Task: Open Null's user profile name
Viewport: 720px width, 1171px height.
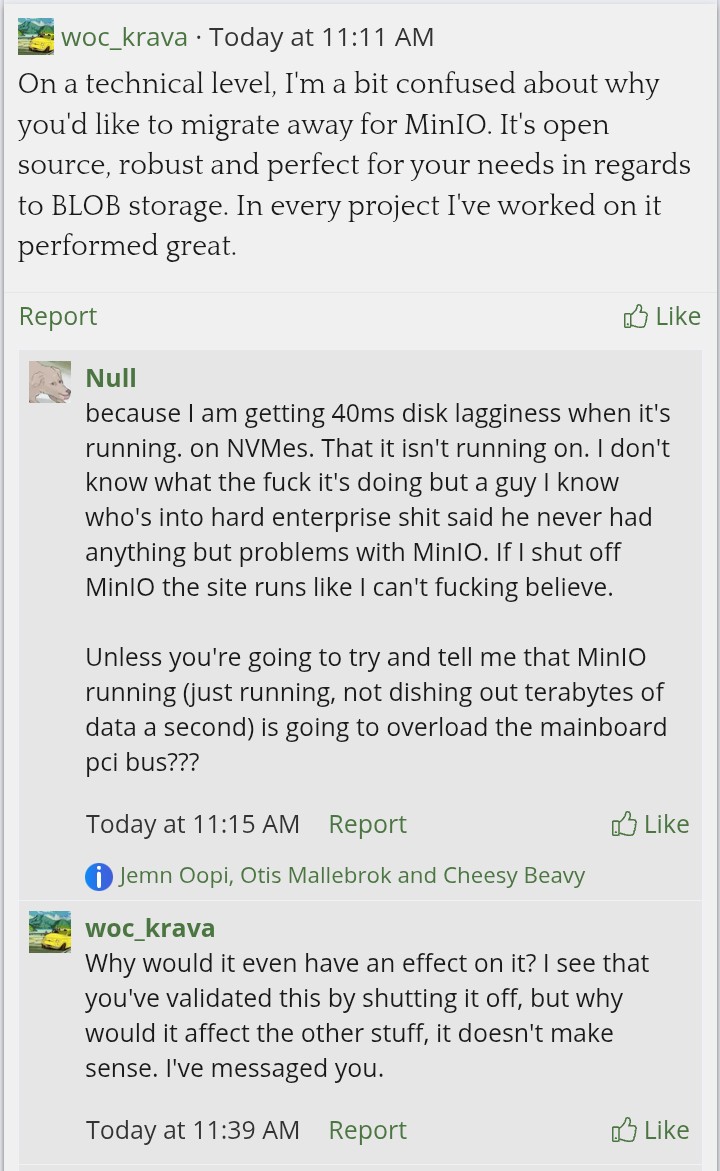Action: pos(111,378)
